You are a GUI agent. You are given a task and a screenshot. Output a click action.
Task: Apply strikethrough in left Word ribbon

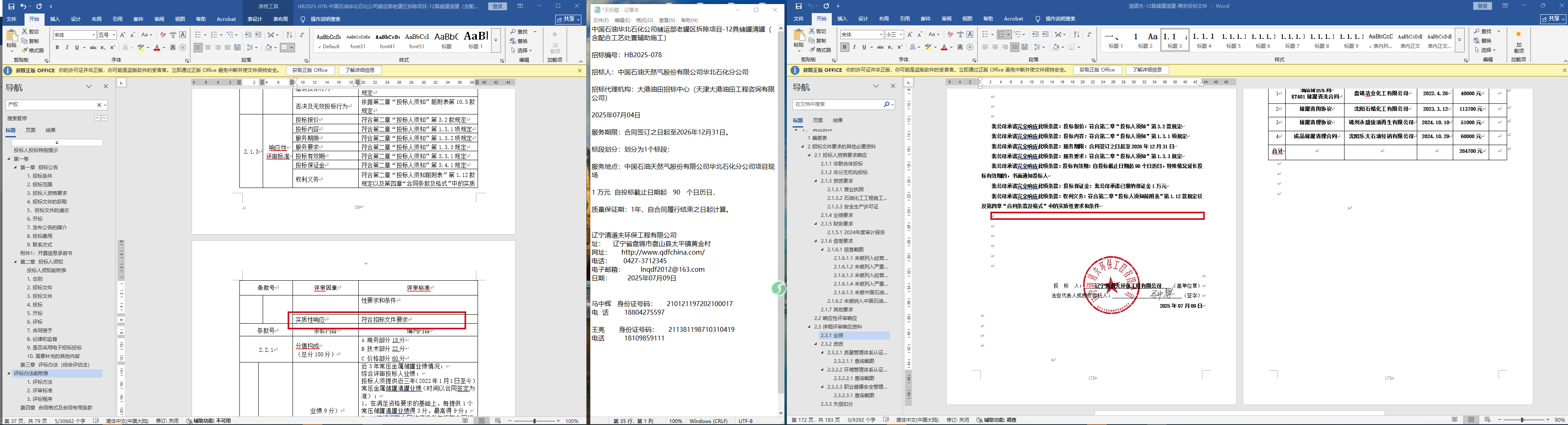93,47
